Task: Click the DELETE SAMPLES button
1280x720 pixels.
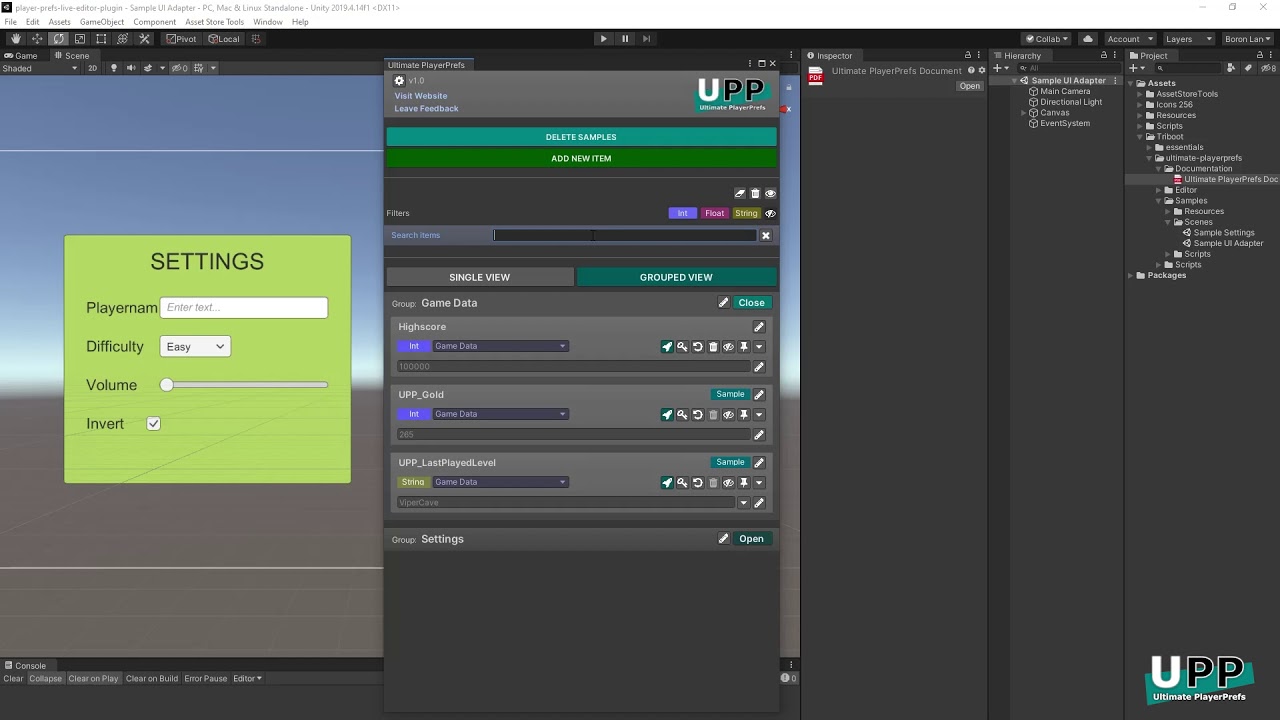Action: [581, 137]
